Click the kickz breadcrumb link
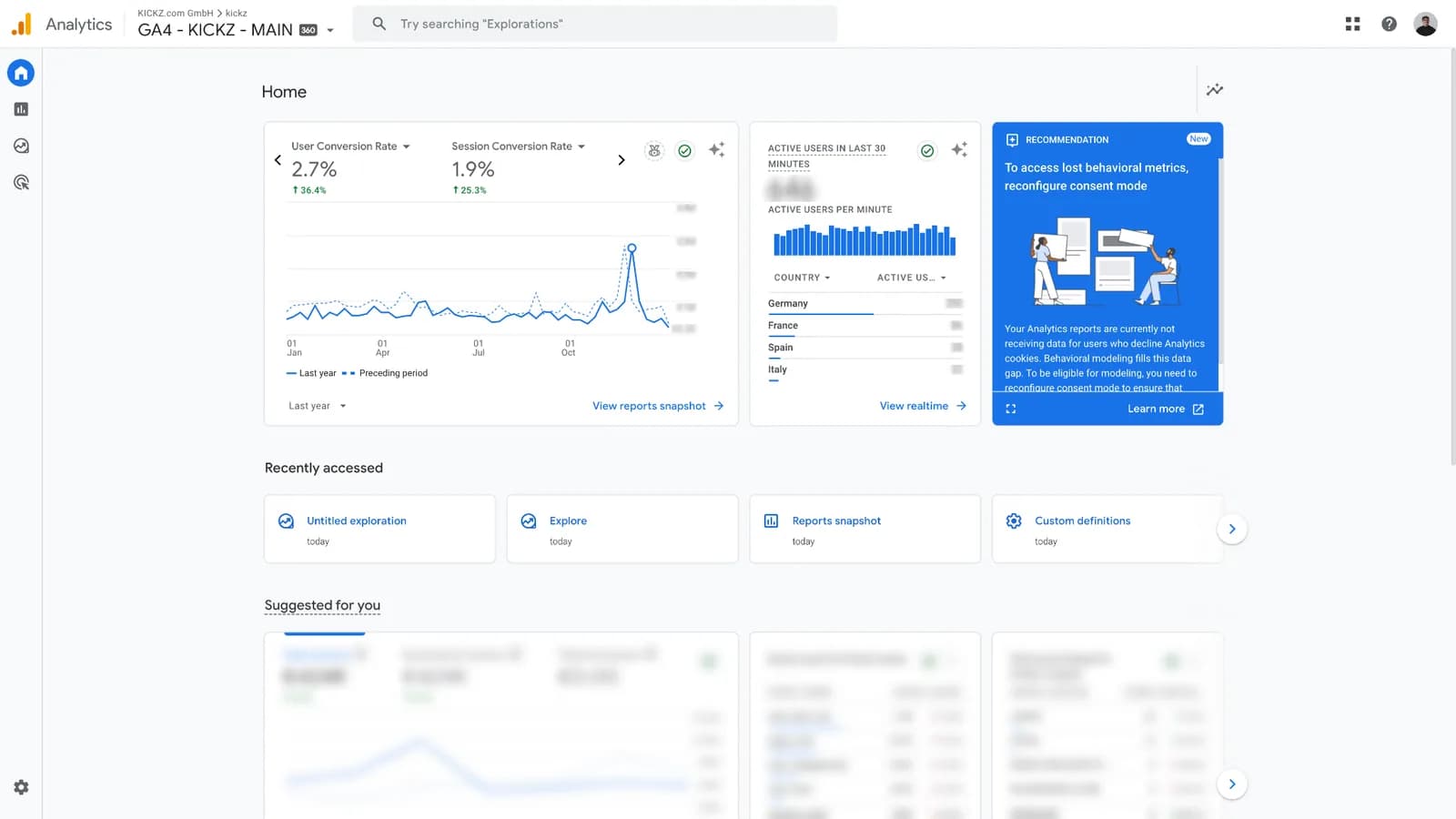 click(x=237, y=13)
